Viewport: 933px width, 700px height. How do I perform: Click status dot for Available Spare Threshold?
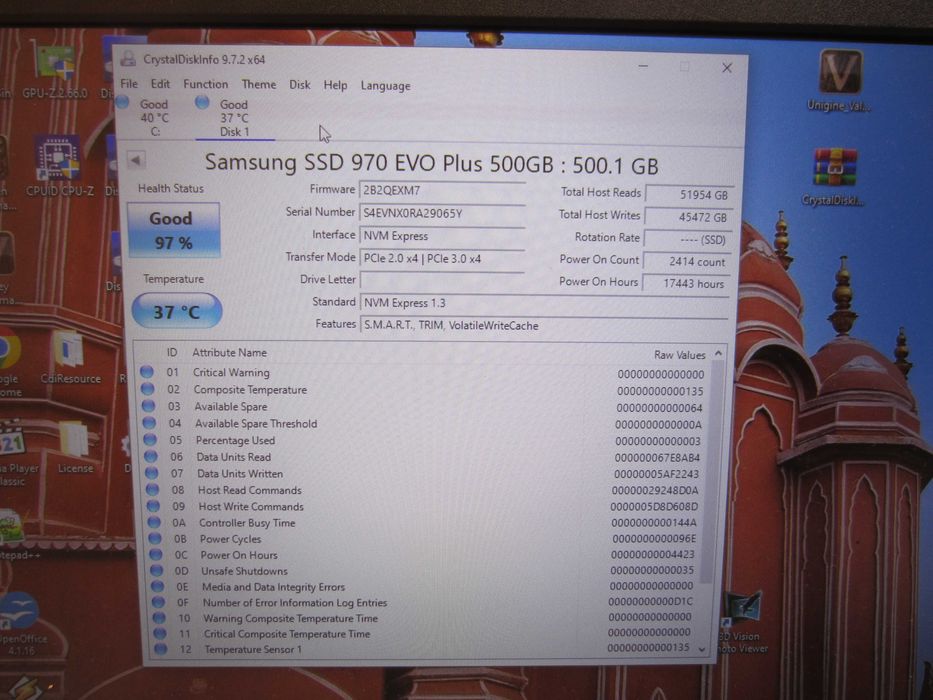coord(149,423)
